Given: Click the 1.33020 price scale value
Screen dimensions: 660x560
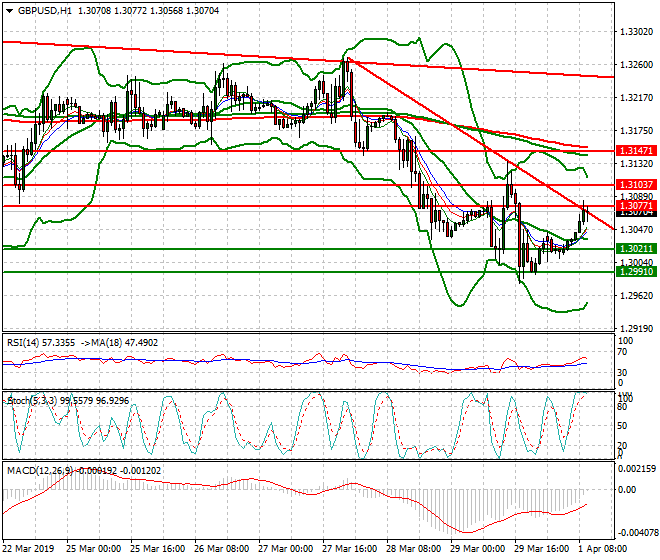Looking at the screenshot, I should 636,32.
